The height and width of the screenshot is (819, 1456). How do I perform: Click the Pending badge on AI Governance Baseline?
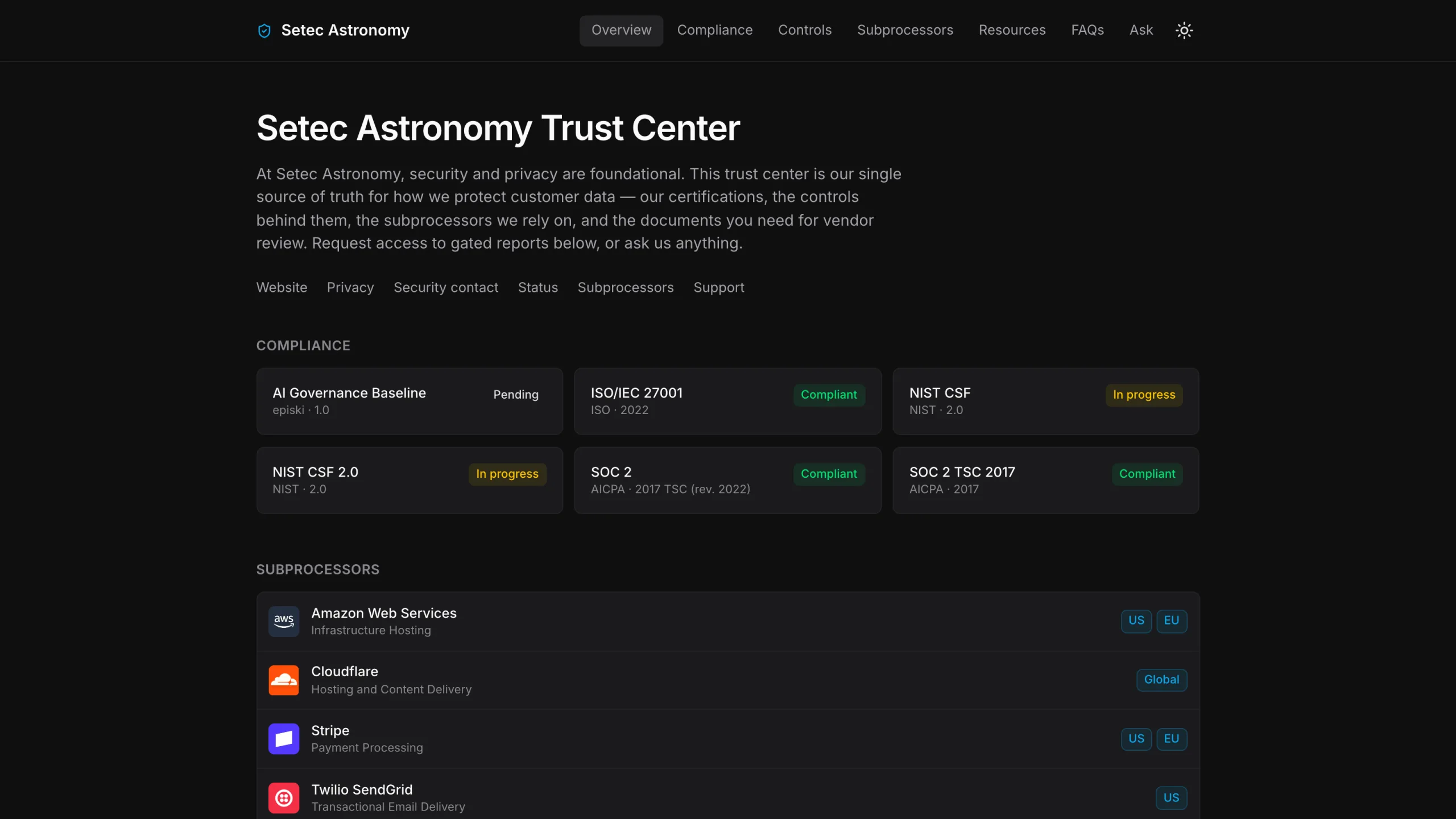[x=516, y=395]
